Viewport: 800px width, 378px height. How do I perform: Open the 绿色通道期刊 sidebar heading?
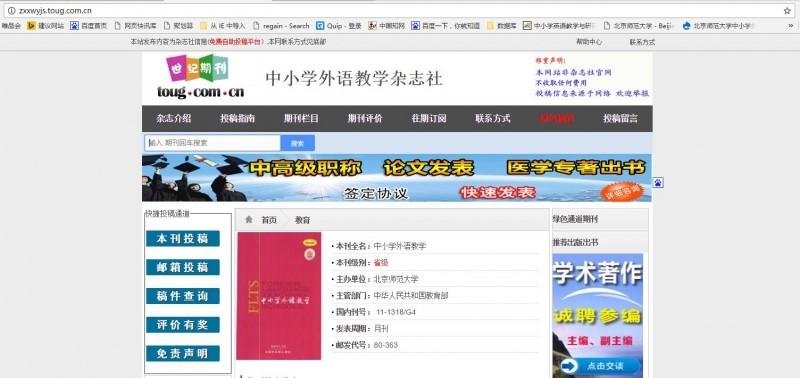(x=576, y=219)
